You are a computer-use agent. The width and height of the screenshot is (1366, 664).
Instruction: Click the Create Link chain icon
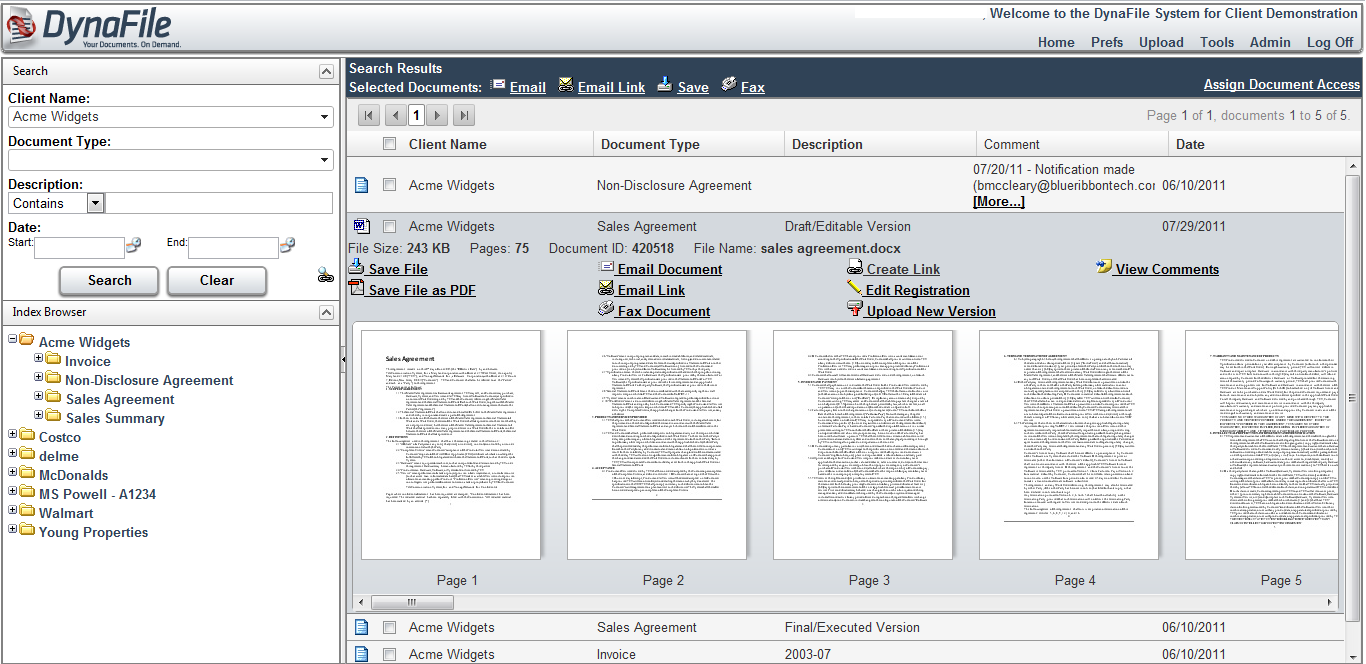click(x=855, y=268)
